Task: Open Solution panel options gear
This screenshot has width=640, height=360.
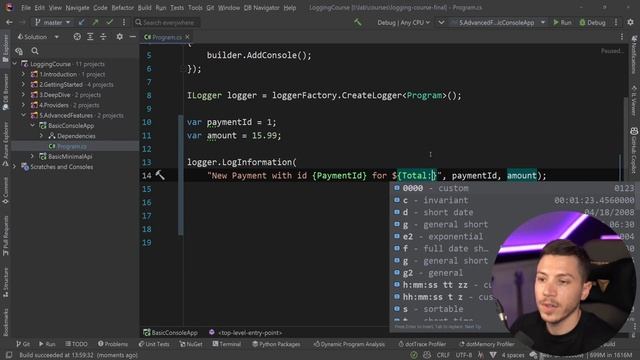Action: [x=119, y=37]
